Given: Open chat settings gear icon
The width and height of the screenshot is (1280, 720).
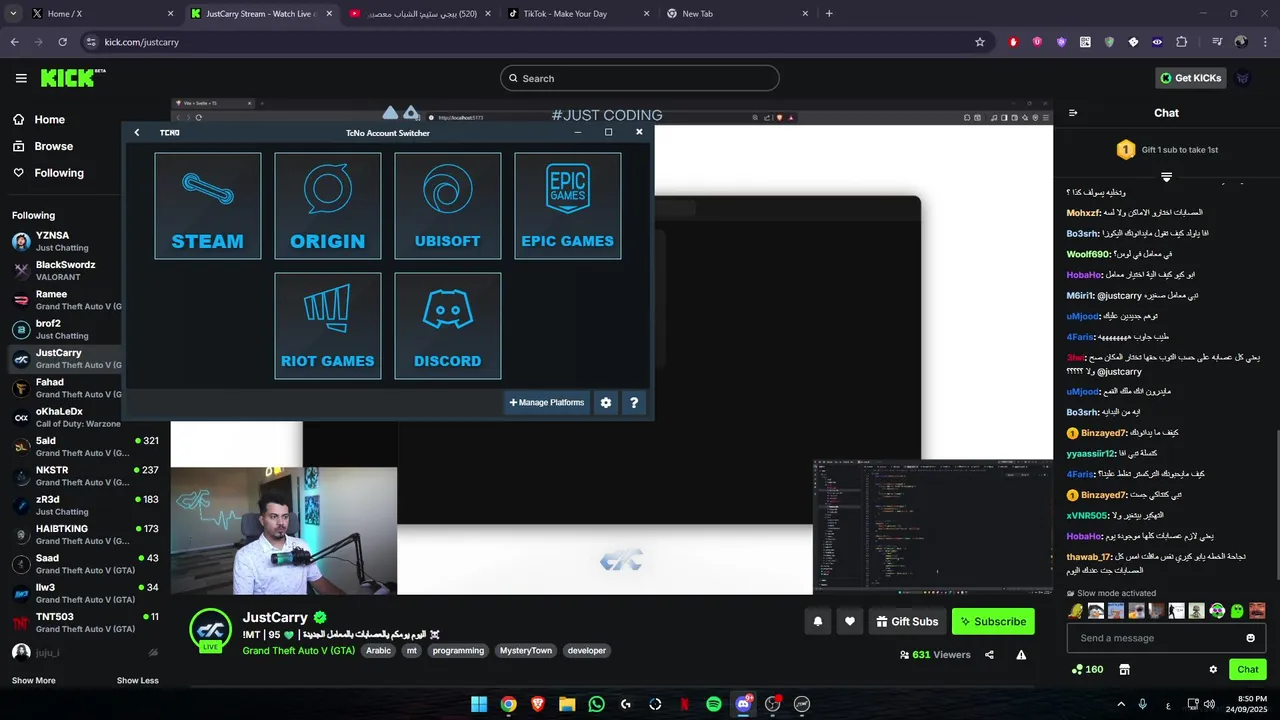Looking at the screenshot, I should 1213,670.
